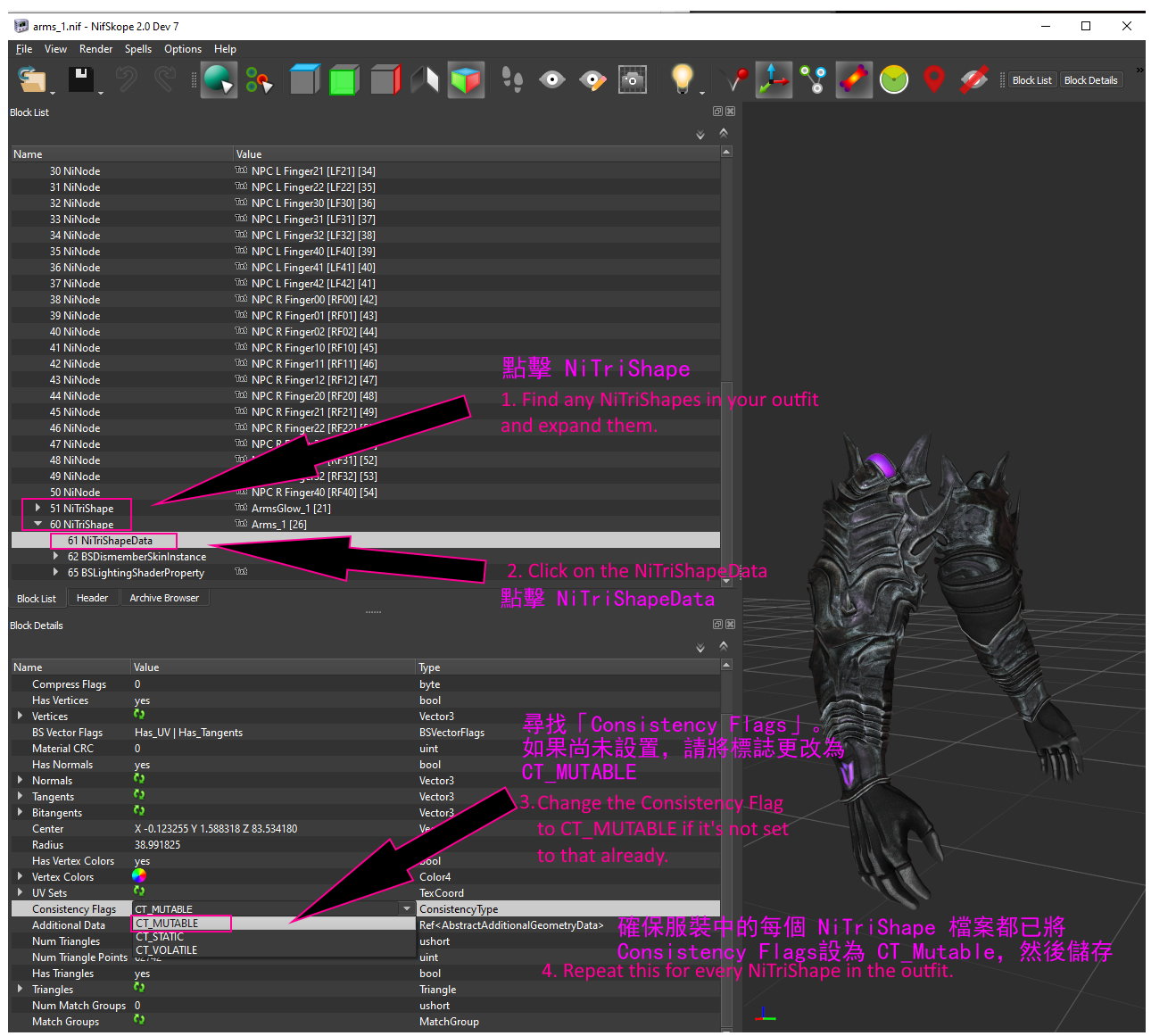The height and width of the screenshot is (1036, 1176).
Task: Expand the UV Sets row
Action: (20, 892)
